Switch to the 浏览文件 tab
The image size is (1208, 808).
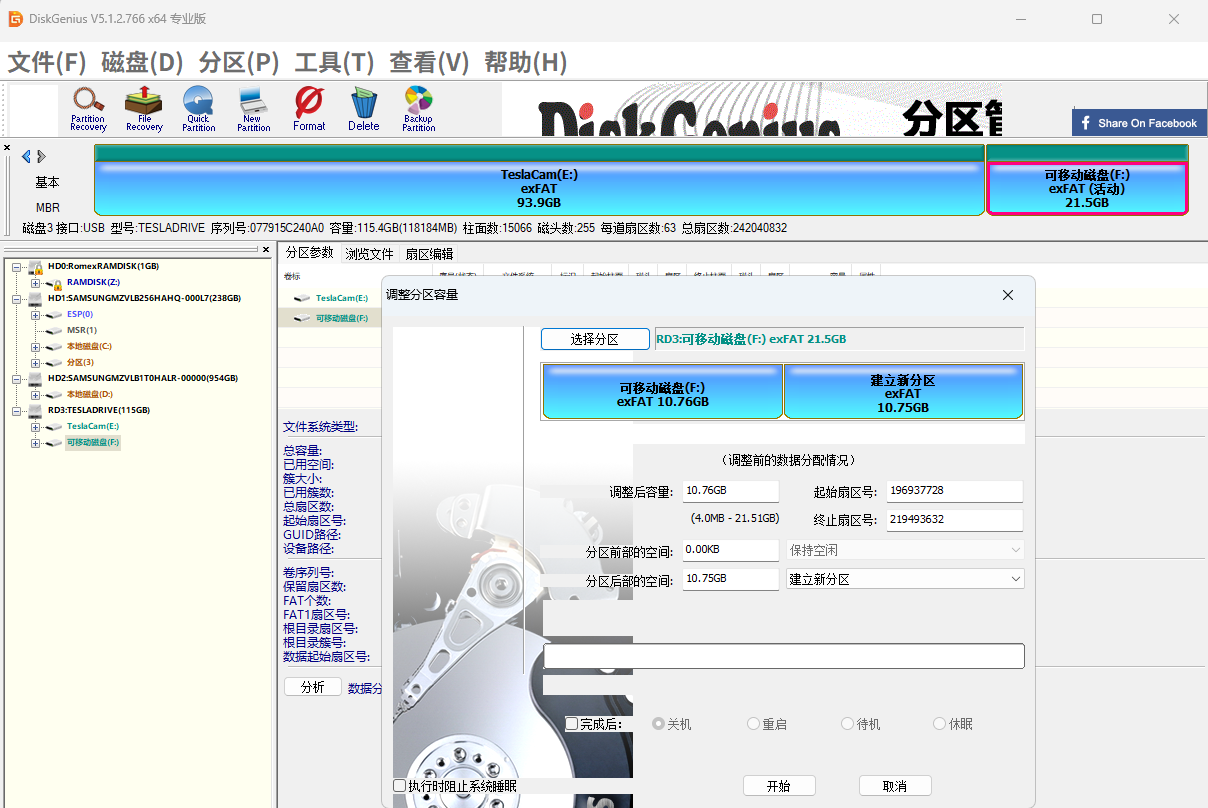(x=369, y=254)
